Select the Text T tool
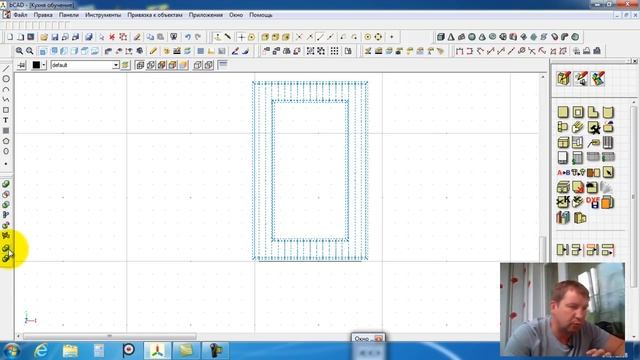 6,120
